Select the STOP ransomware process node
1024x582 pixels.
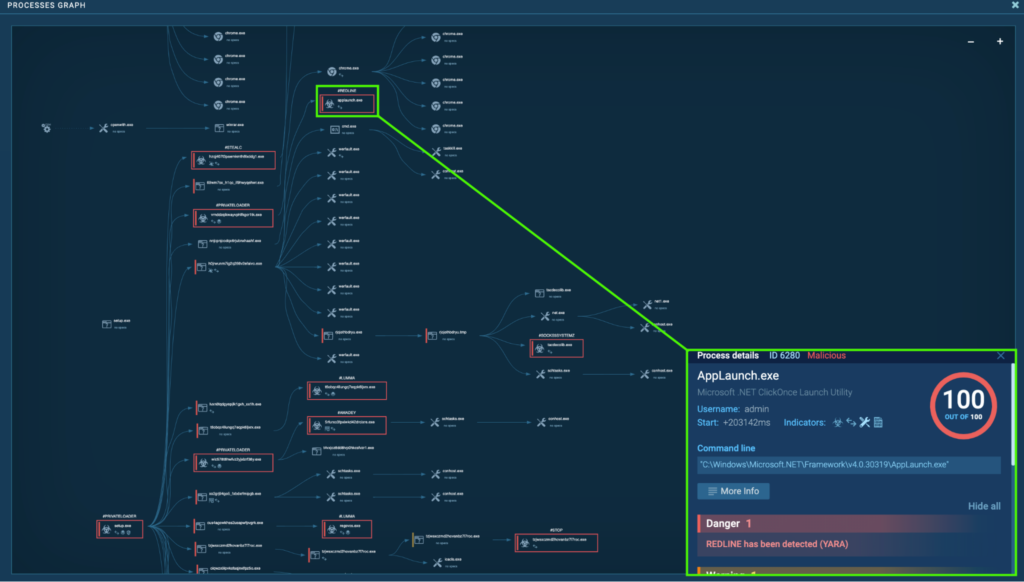click(556, 542)
